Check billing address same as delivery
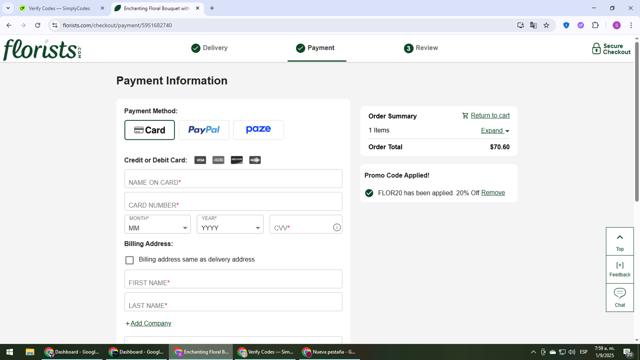The image size is (640, 360). click(129, 260)
